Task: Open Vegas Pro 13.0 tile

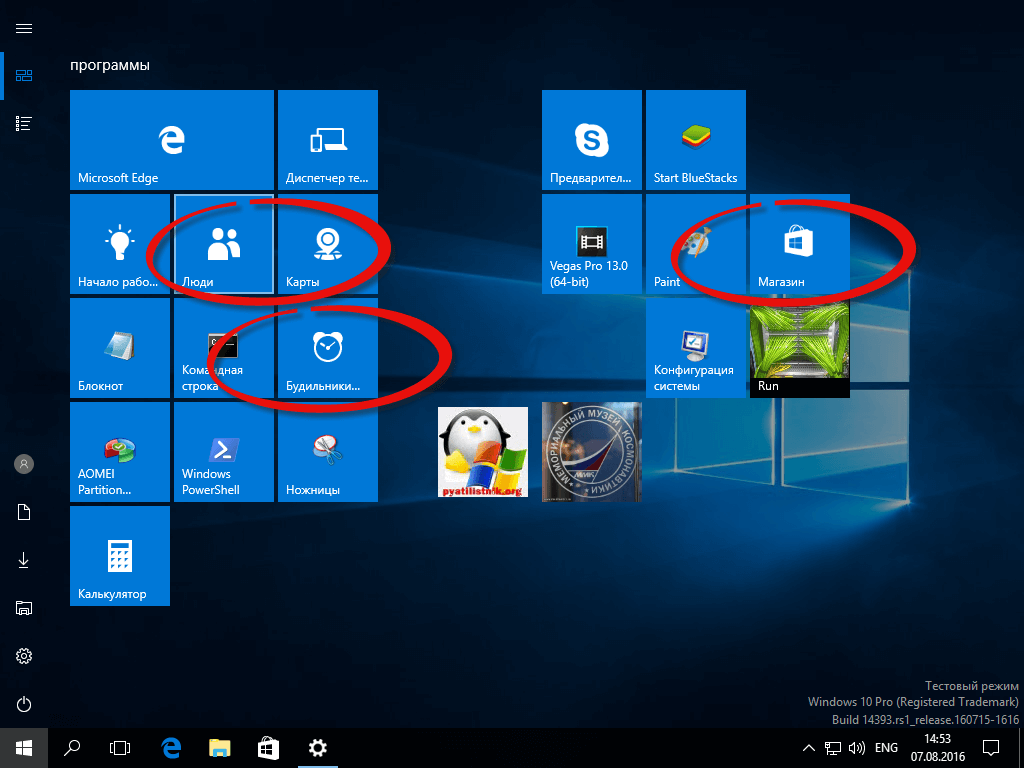Action: pyautogui.click(x=592, y=244)
